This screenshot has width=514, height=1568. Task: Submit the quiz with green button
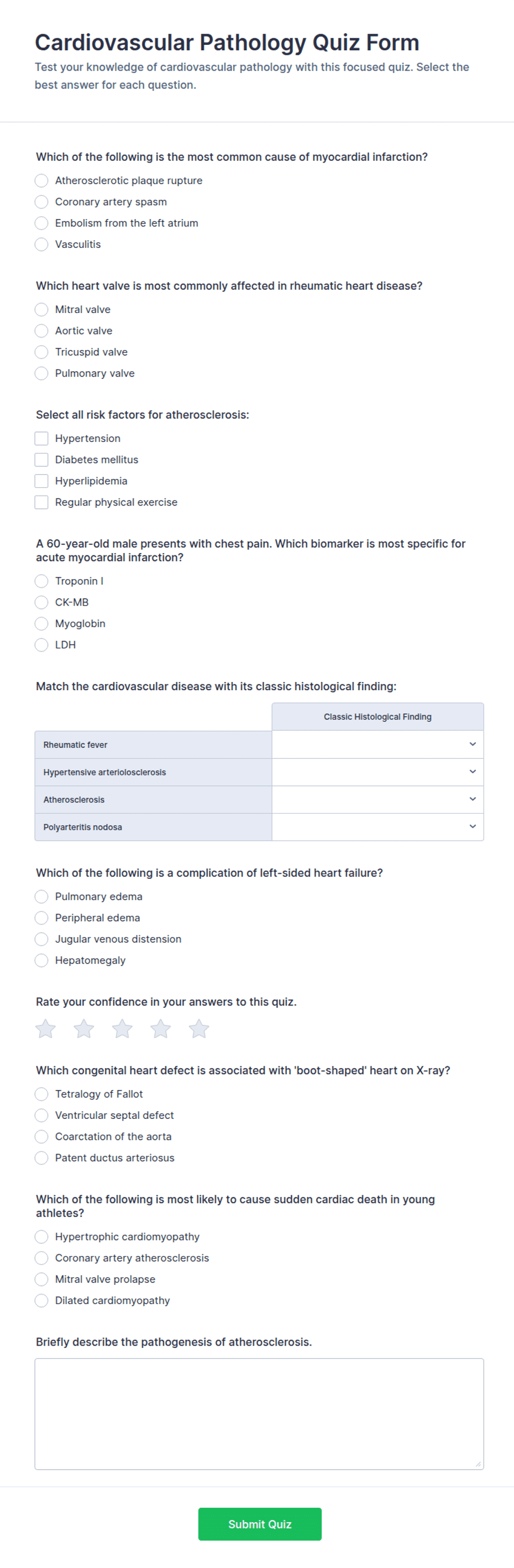(260, 1524)
